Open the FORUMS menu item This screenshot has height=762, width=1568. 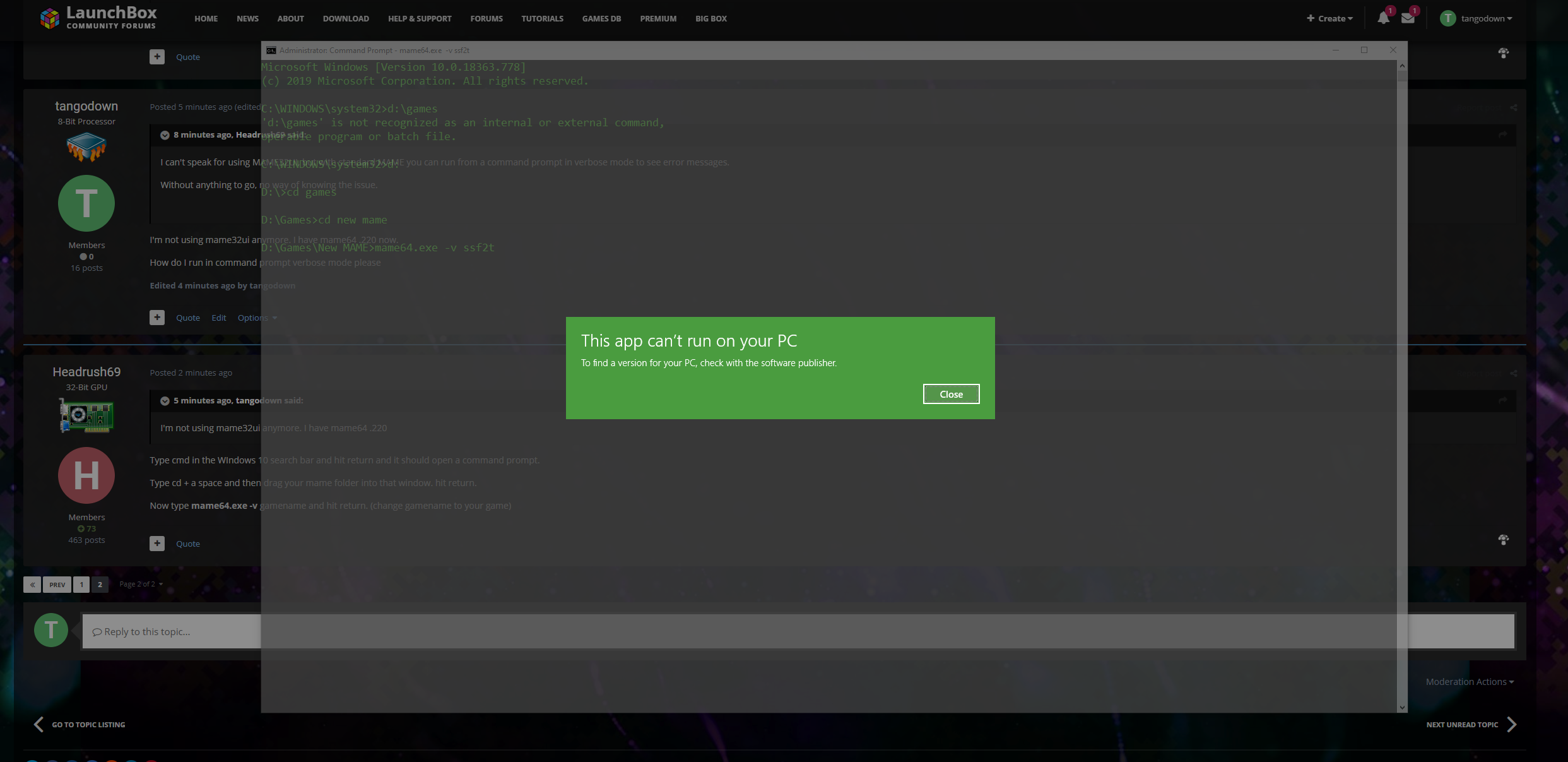point(486,19)
